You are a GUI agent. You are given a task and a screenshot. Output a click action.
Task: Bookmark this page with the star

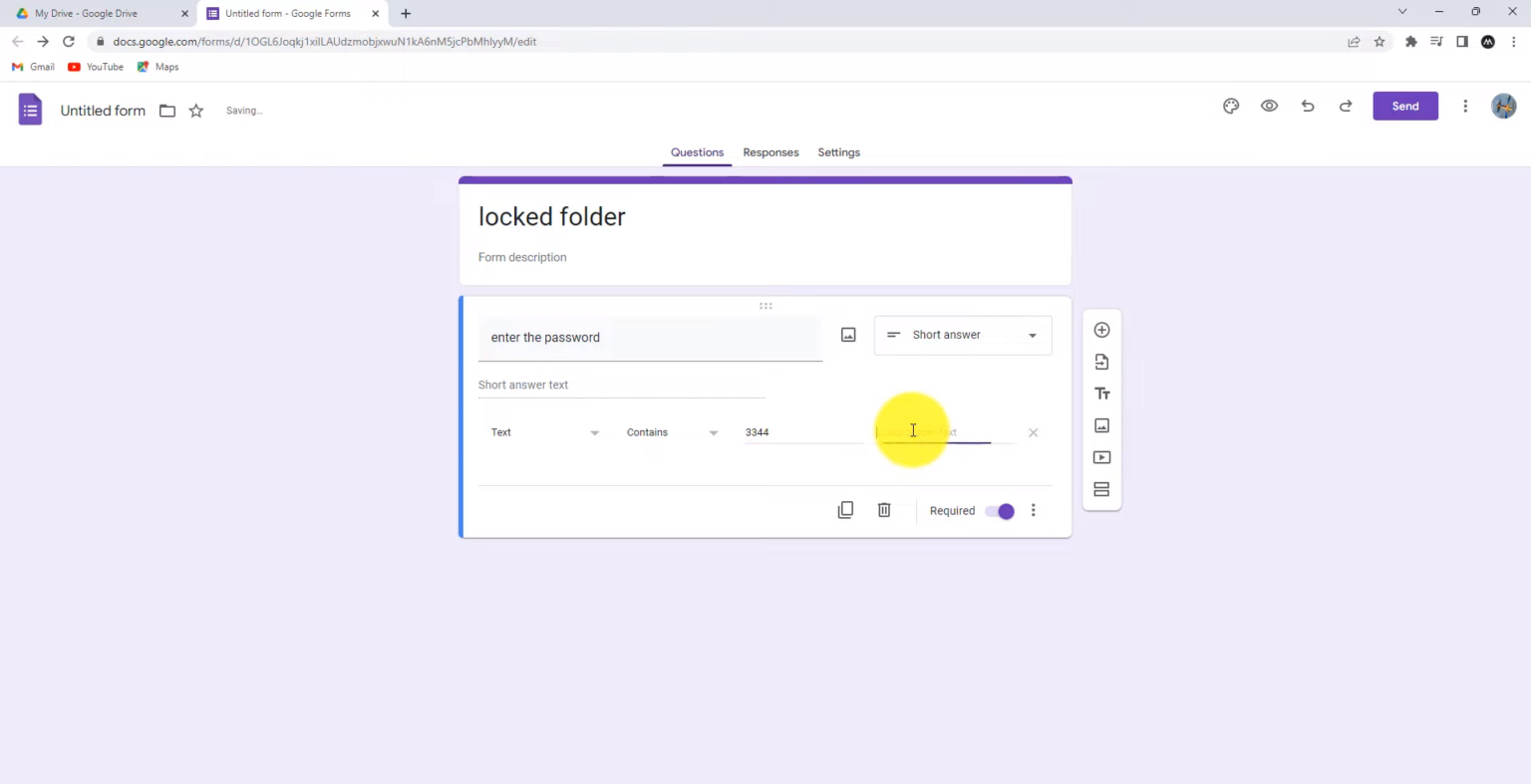point(1379,42)
